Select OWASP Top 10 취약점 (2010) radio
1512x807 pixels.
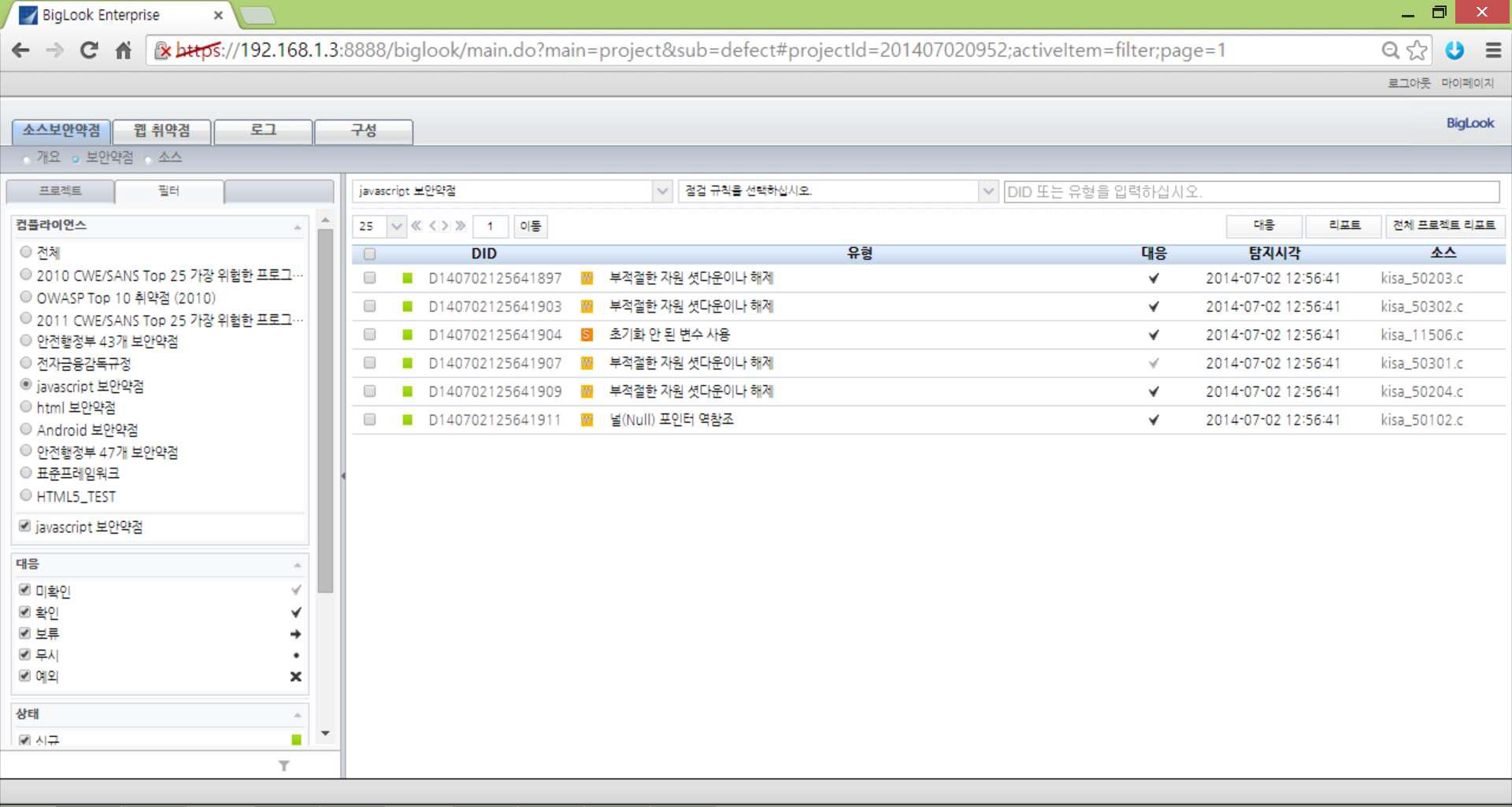pyautogui.click(x=26, y=297)
